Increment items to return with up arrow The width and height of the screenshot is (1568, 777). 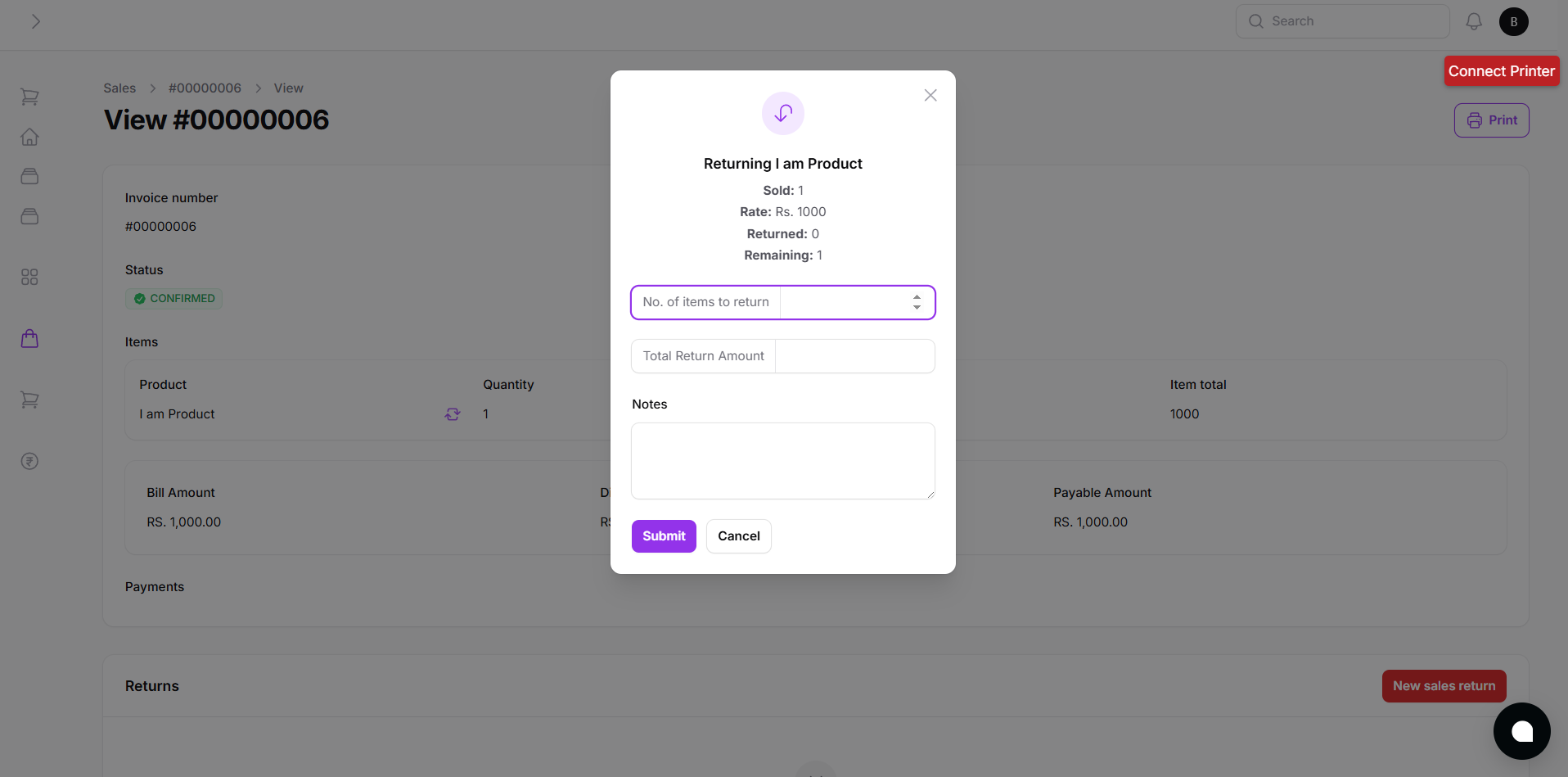point(916,298)
